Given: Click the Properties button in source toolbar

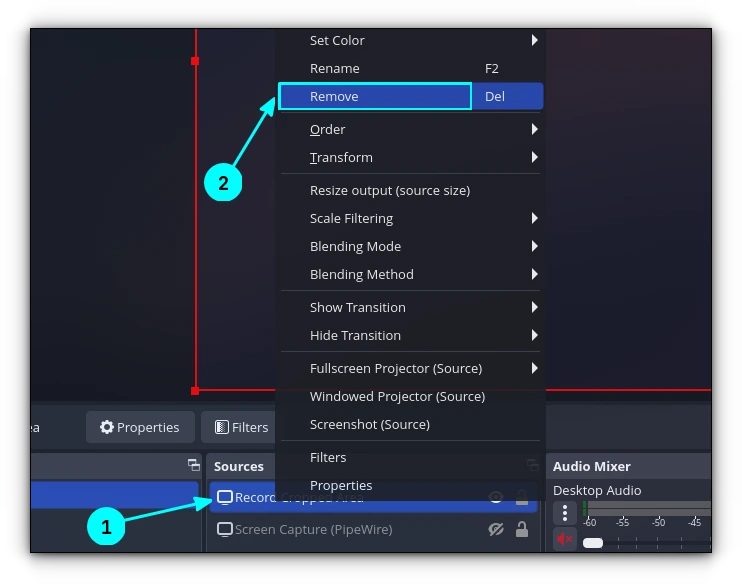Looking at the screenshot, I should pyautogui.click(x=140, y=427).
